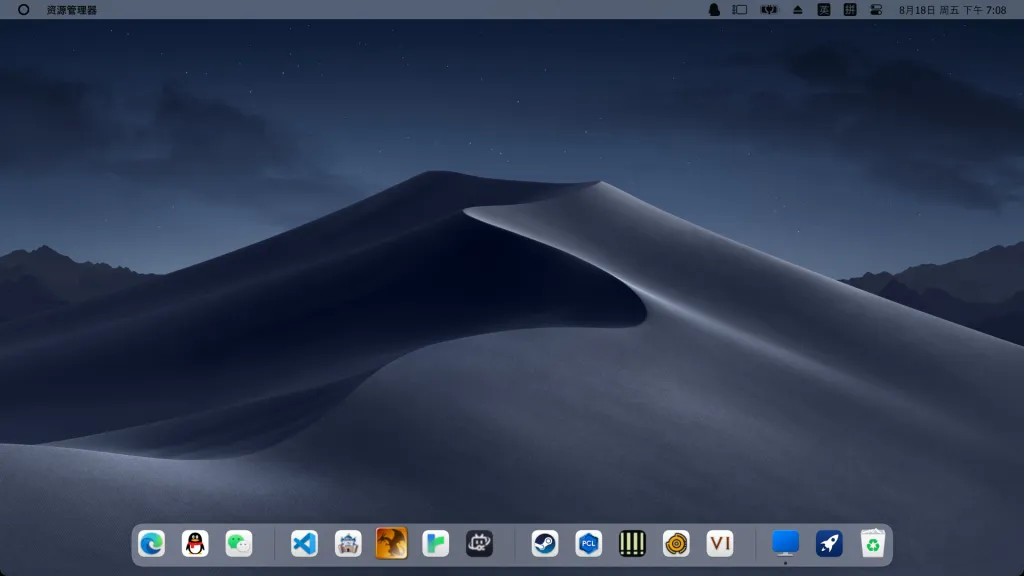Launch the orange dragon game icon

(392, 543)
